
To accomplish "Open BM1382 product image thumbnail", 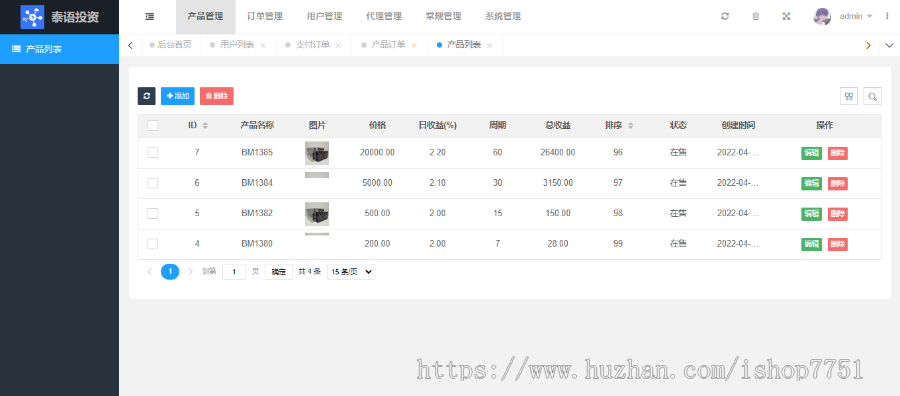I will point(317,214).
